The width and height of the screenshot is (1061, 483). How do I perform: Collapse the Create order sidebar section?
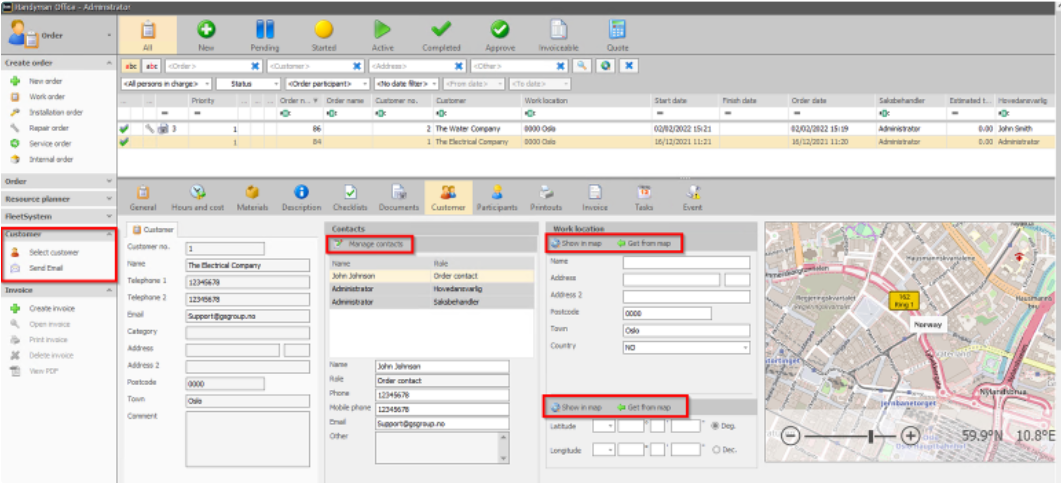click(110, 63)
